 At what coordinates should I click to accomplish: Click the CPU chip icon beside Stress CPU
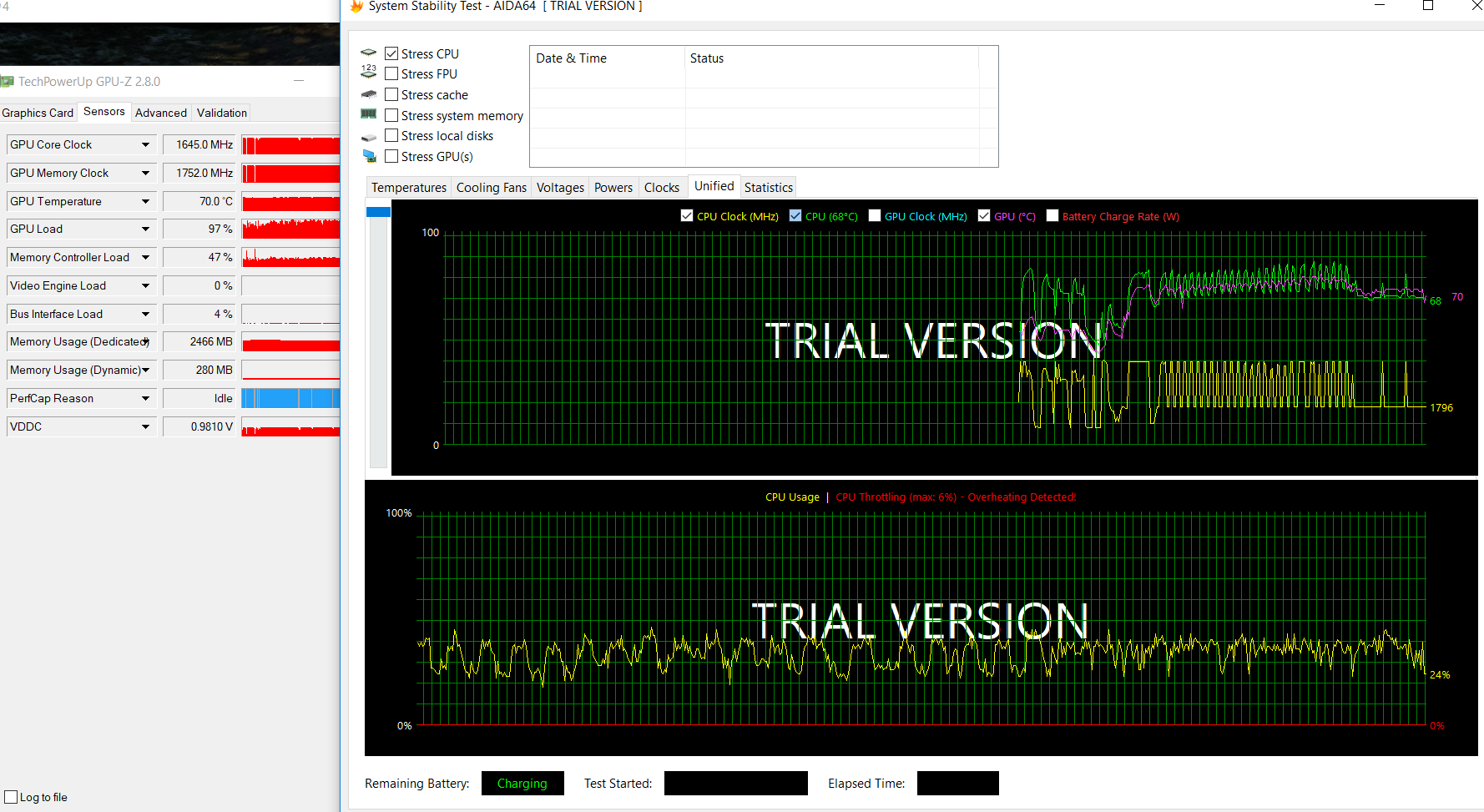click(369, 53)
